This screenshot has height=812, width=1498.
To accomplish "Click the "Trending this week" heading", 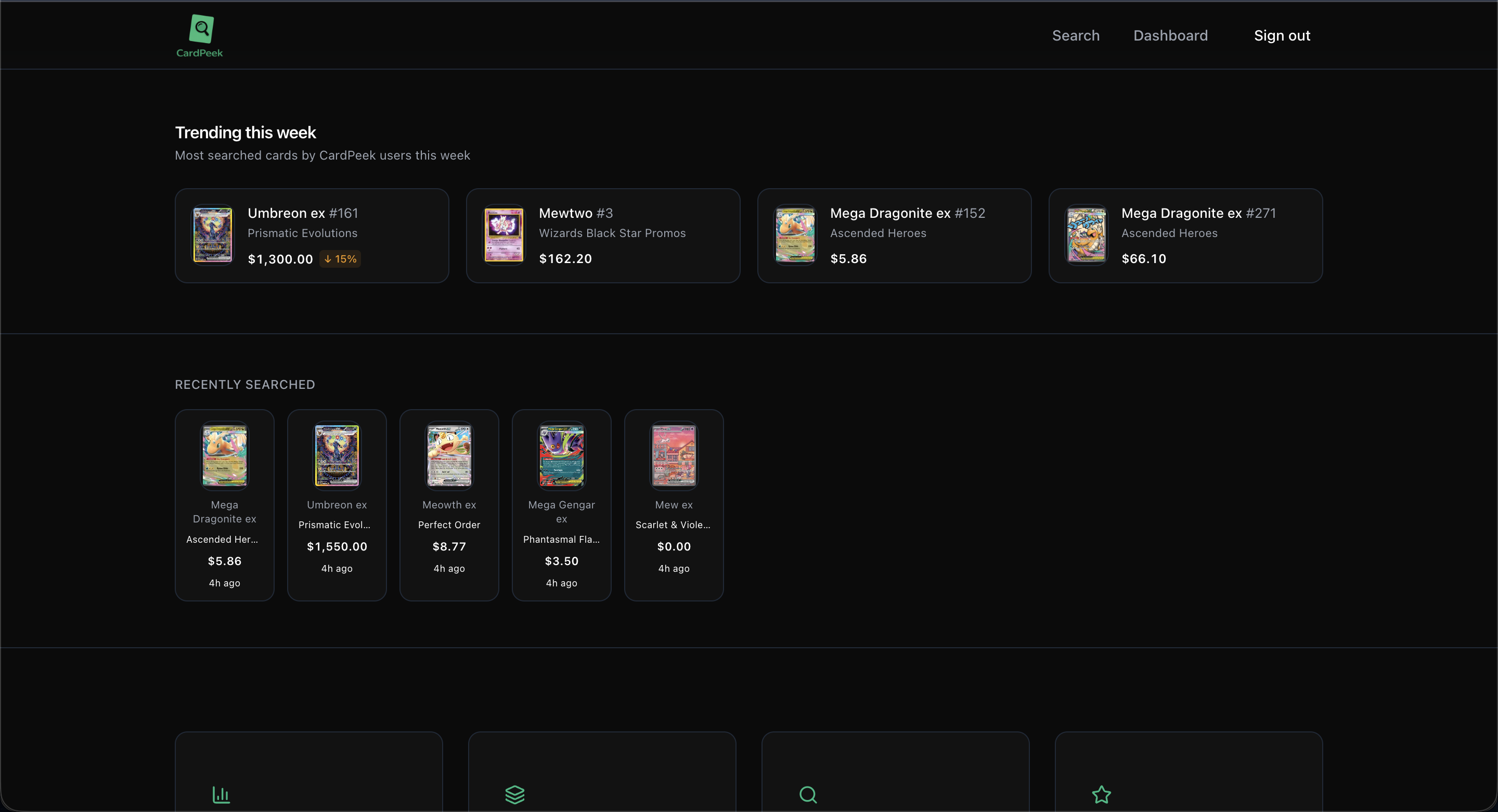I will click(x=246, y=133).
